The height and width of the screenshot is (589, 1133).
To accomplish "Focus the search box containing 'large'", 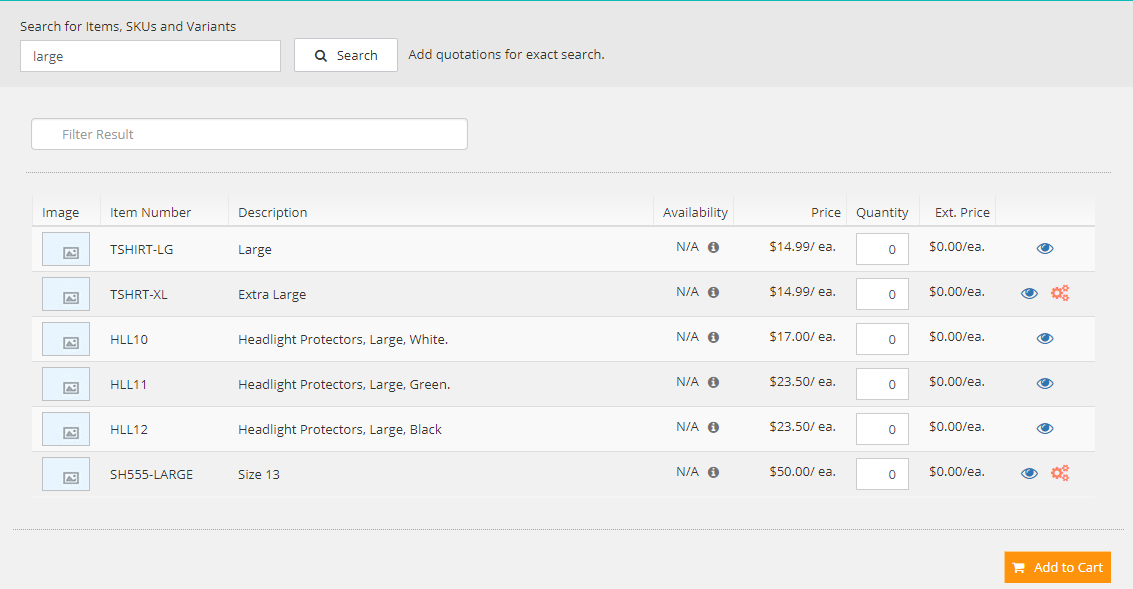I will coord(150,56).
